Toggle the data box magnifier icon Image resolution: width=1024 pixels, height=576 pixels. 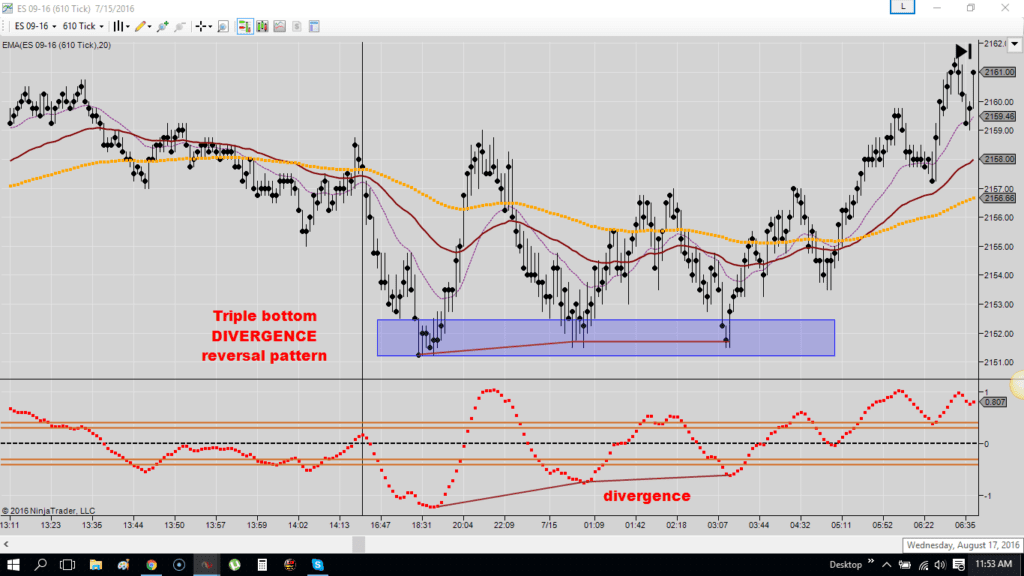[223, 26]
